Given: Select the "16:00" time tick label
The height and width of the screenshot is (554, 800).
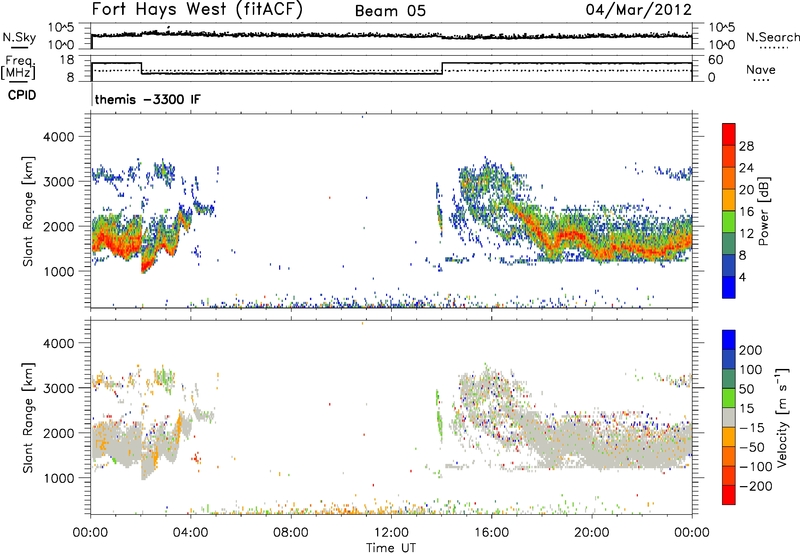Looking at the screenshot, I should [491, 533].
